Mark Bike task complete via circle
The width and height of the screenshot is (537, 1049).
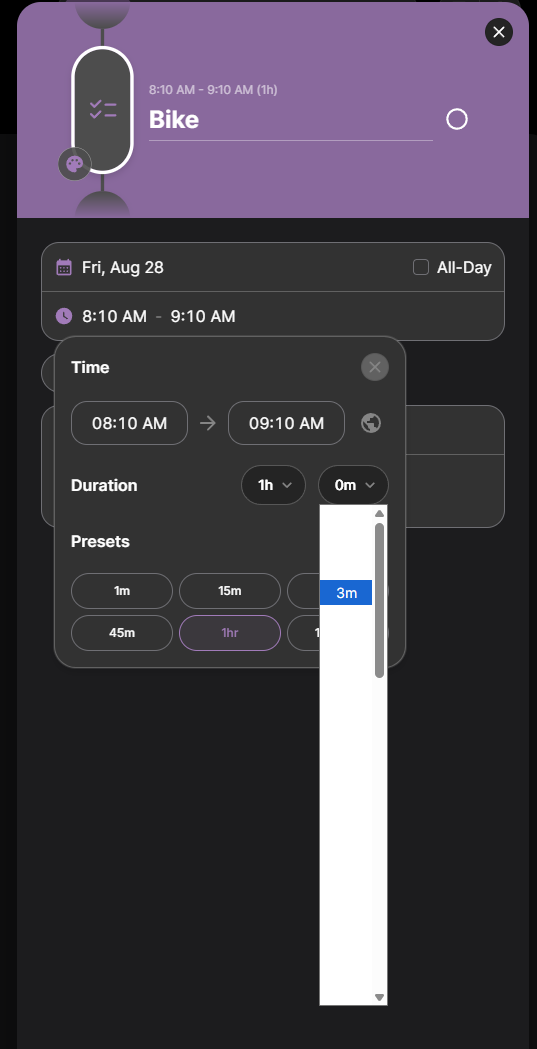click(x=457, y=120)
